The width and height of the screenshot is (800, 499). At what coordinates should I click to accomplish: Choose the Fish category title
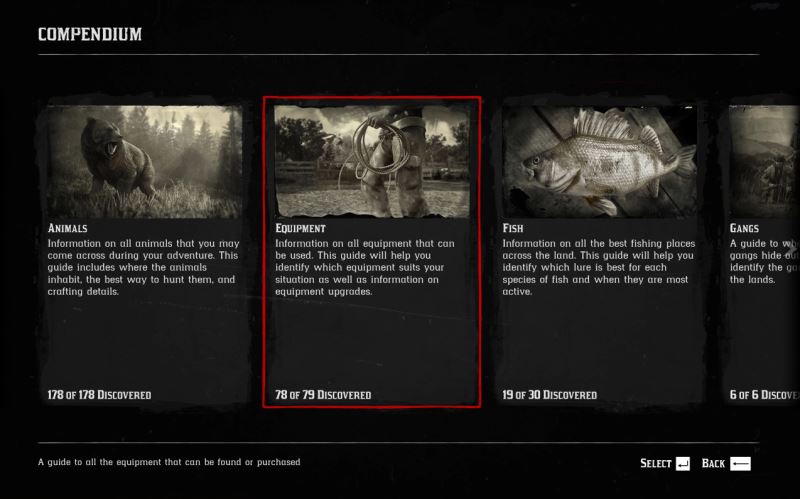point(513,228)
